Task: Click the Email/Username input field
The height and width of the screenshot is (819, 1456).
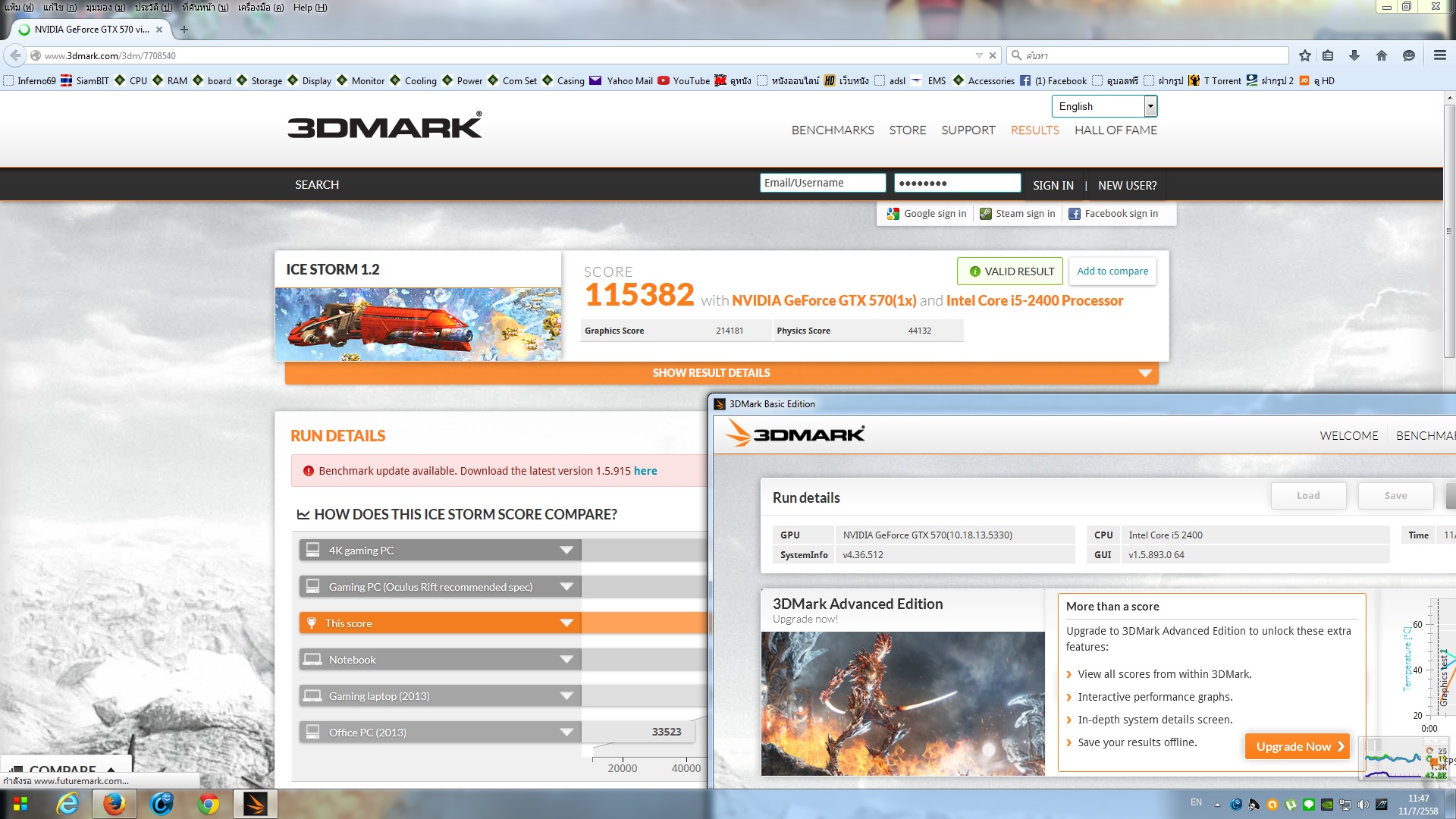Action: 823,183
